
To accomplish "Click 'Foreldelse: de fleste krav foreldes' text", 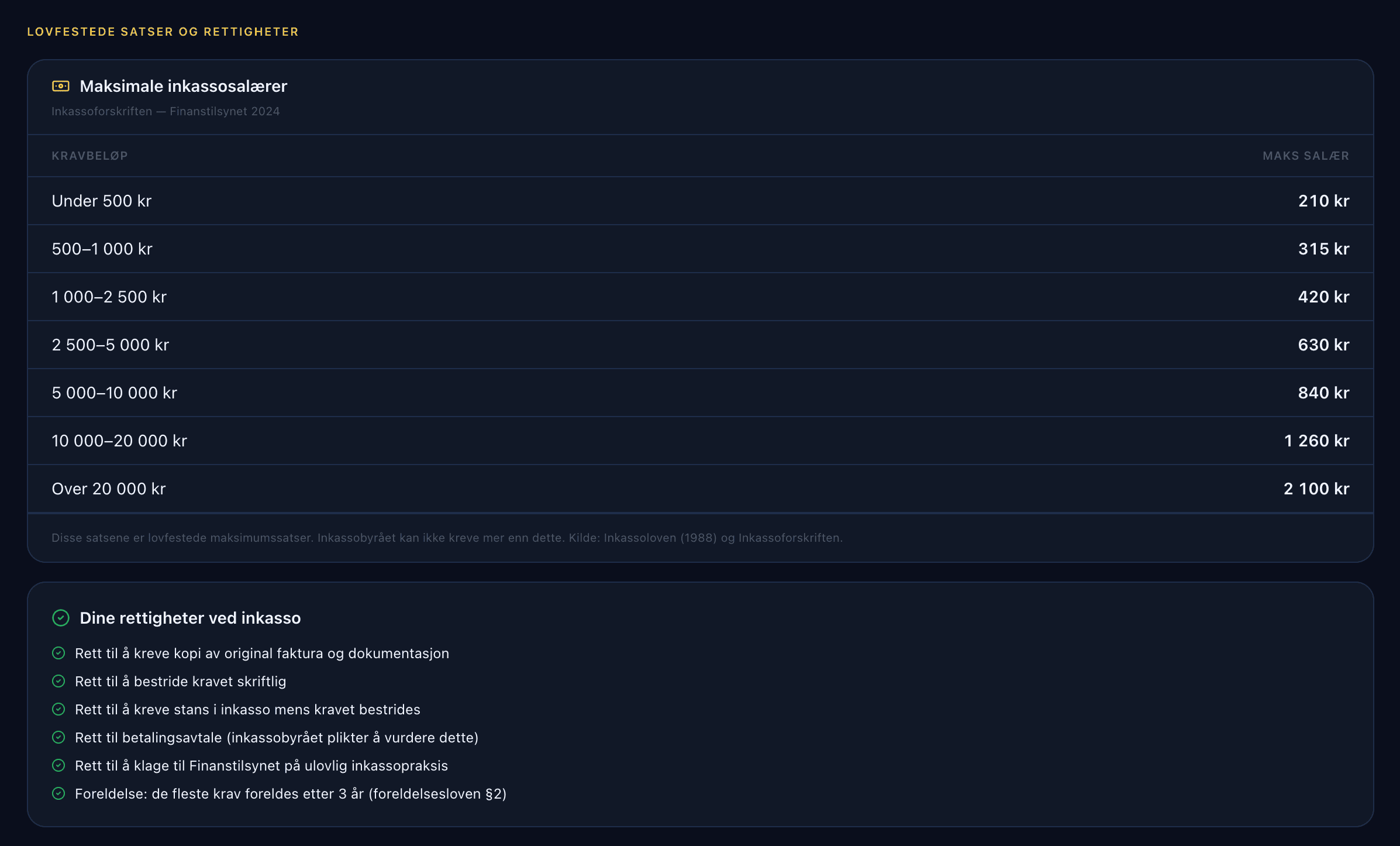I will (x=291, y=794).
